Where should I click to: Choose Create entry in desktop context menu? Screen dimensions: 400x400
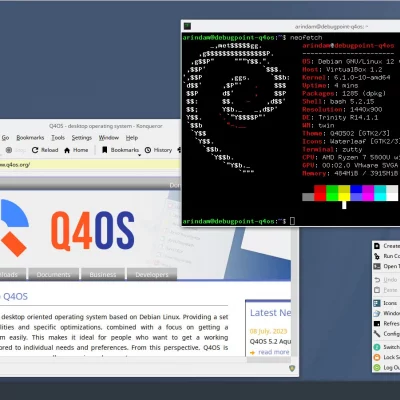click(386, 246)
